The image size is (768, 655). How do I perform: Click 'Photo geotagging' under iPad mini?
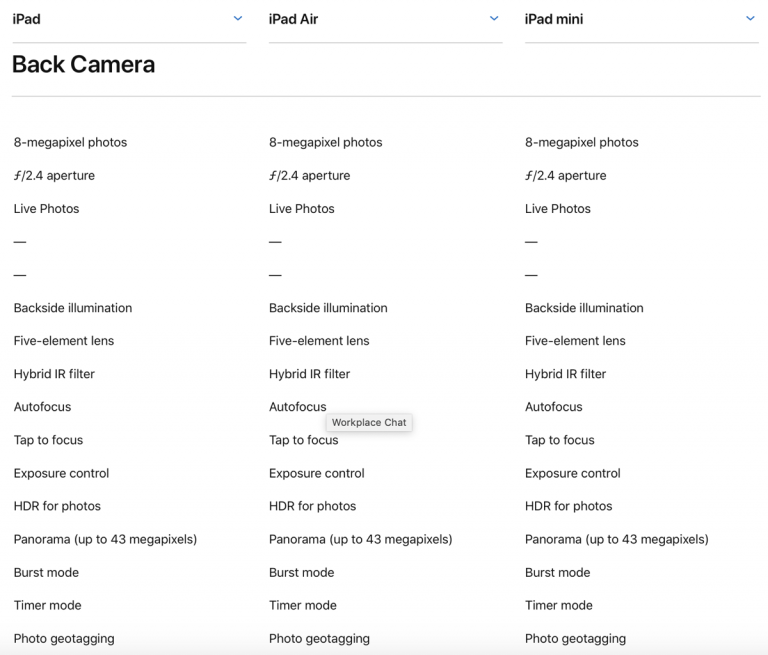[x=575, y=638]
